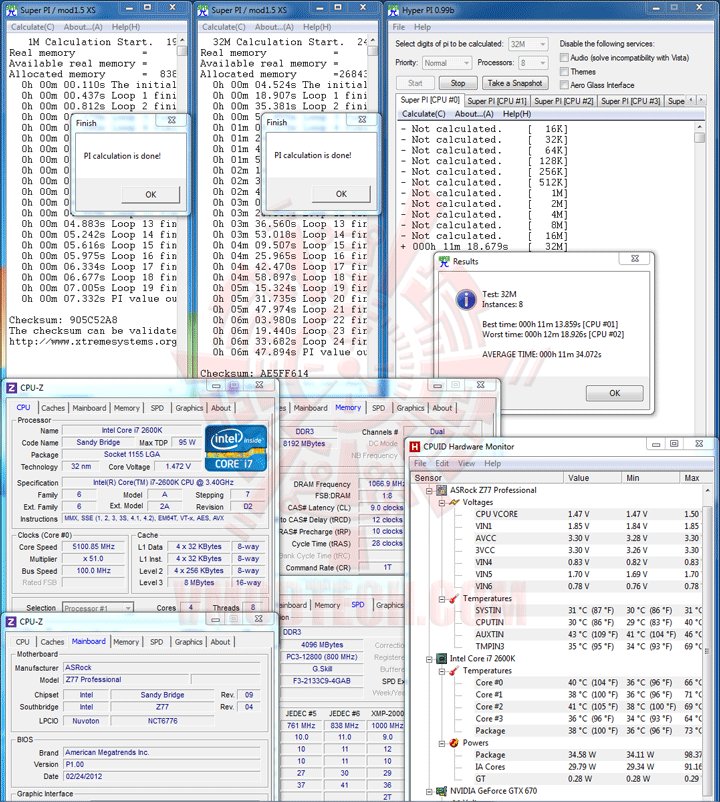Select the Super PI [CPU #1] tab

point(497,101)
